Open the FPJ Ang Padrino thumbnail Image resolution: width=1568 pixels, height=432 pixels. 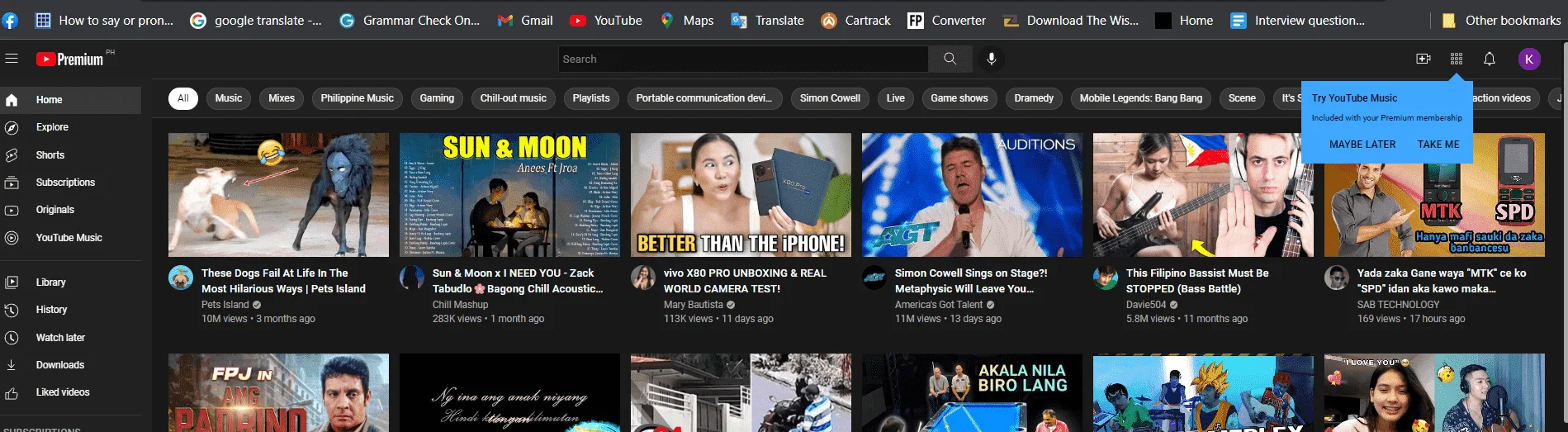pyautogui.click(x=278, y=393)
